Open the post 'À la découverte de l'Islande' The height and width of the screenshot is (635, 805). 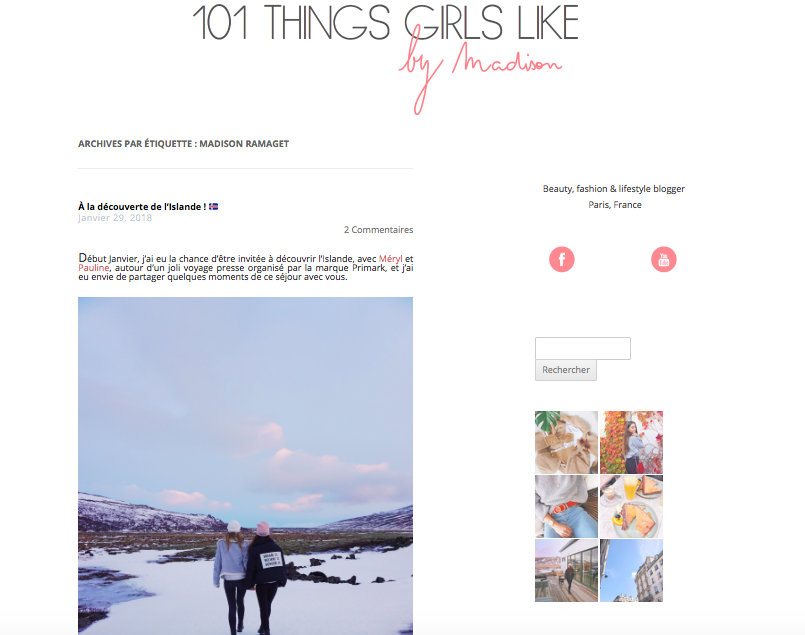[x=142, y=206]
